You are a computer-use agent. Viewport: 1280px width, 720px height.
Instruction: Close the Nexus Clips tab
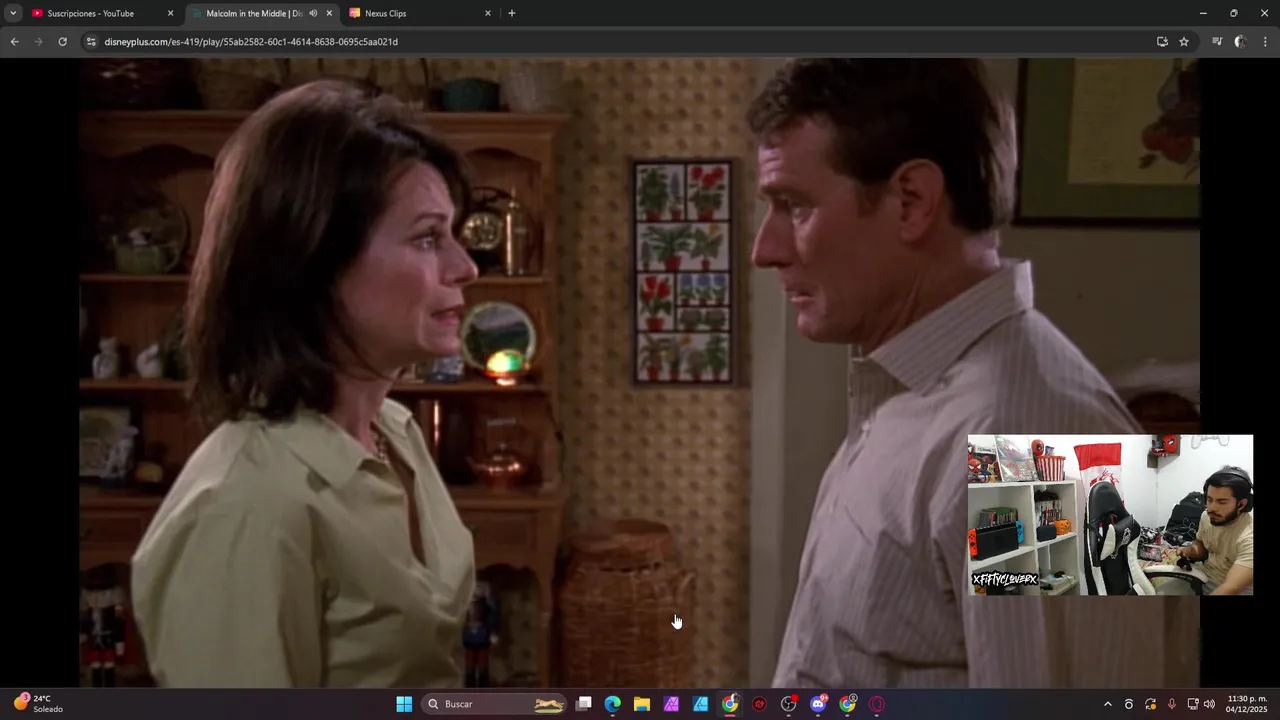[488, 13]
